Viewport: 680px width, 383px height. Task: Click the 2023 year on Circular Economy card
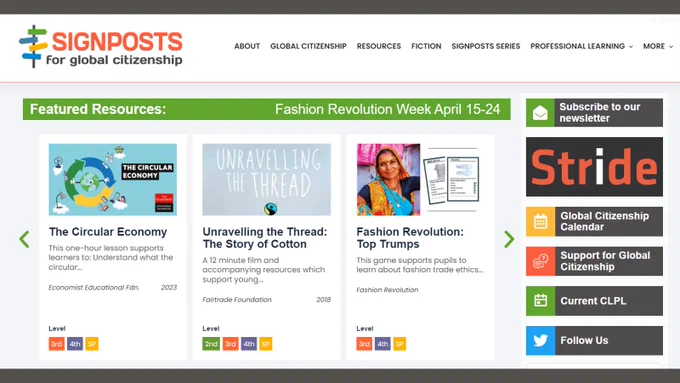click(169, 288)
